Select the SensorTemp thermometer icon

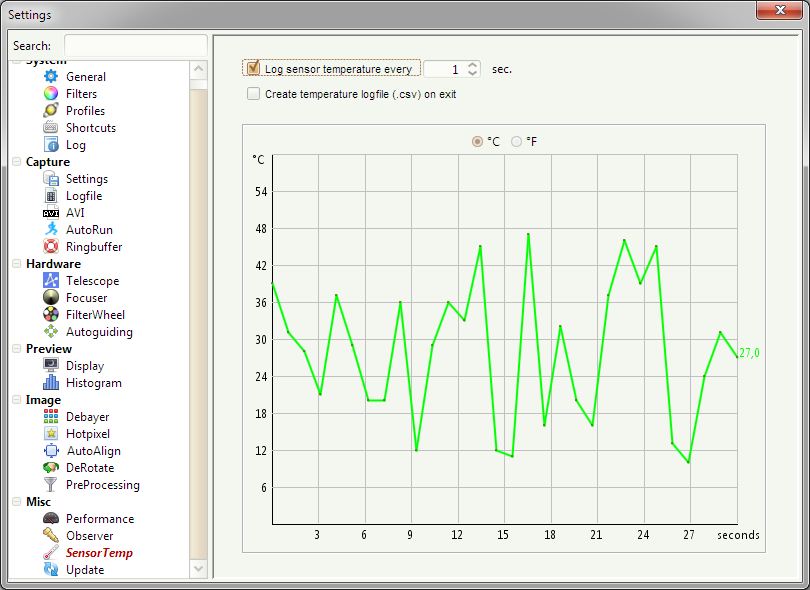pos(51,553)
